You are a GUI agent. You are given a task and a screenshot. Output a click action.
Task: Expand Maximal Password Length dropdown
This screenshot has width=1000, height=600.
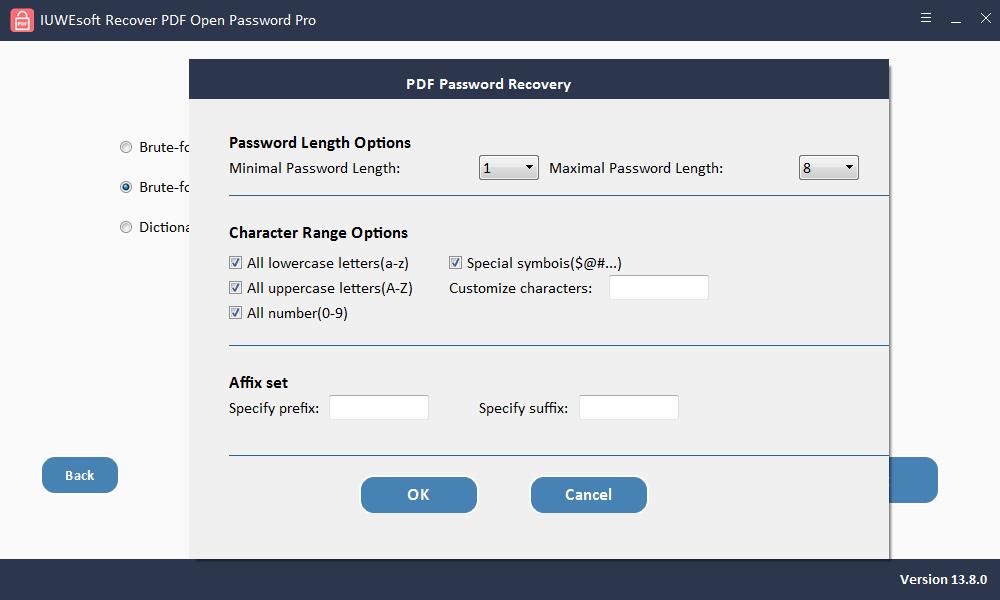(828, 168)
